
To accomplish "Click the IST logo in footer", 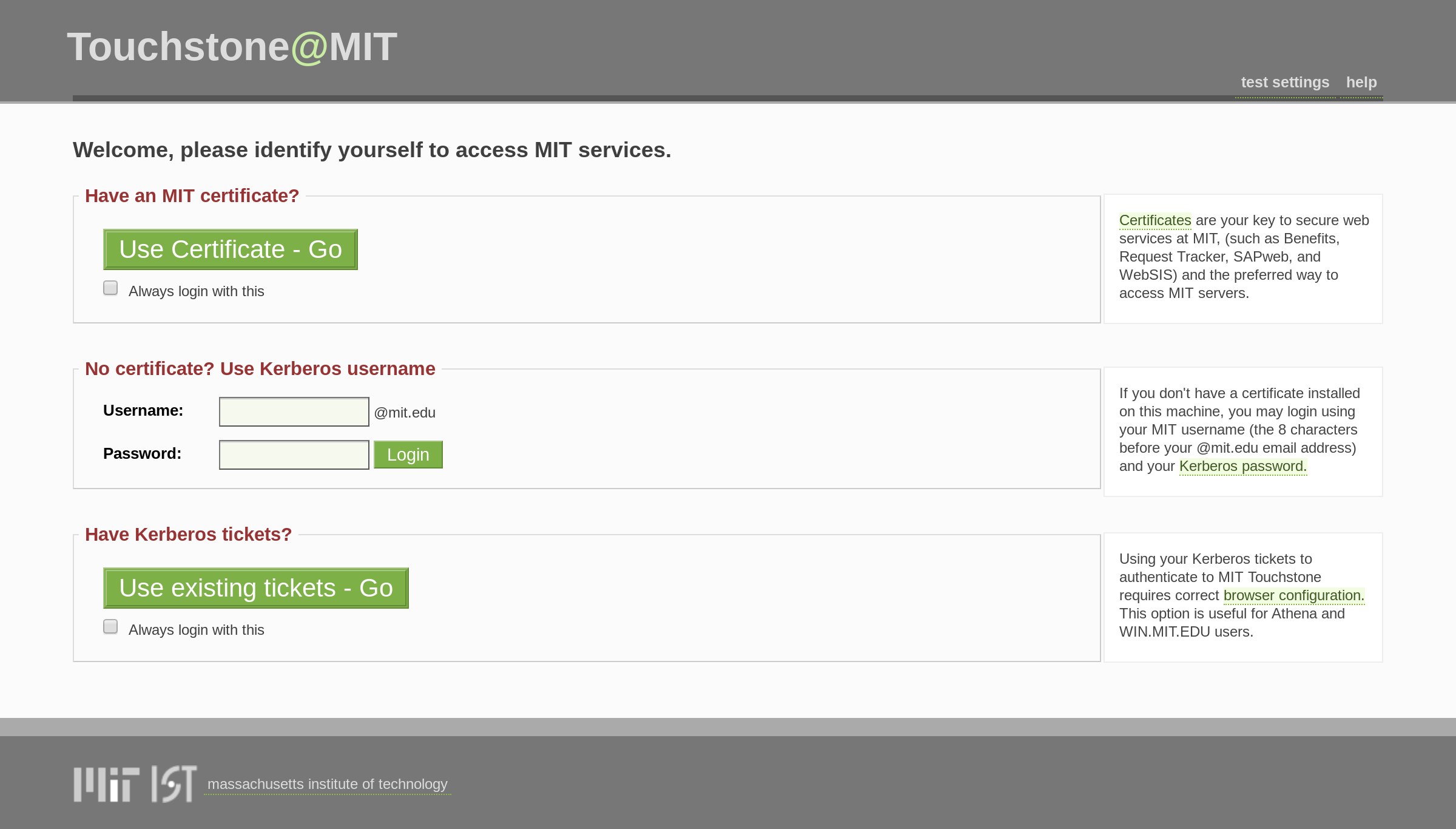I will 174,784.
